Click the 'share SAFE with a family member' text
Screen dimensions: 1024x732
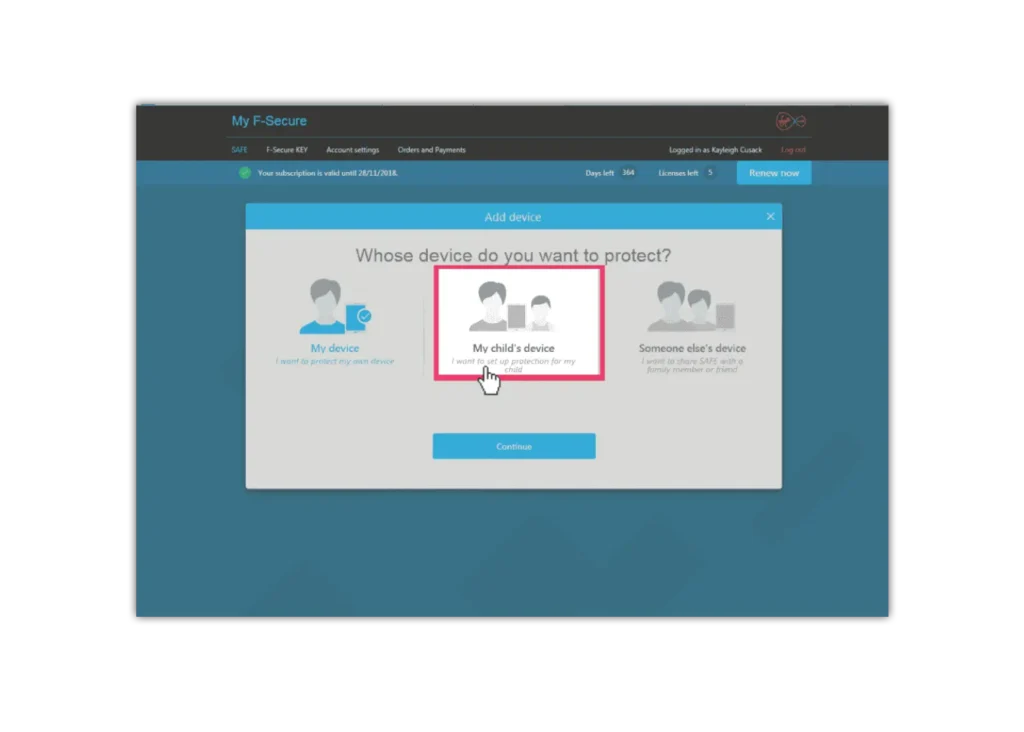[x=692, y=365]
